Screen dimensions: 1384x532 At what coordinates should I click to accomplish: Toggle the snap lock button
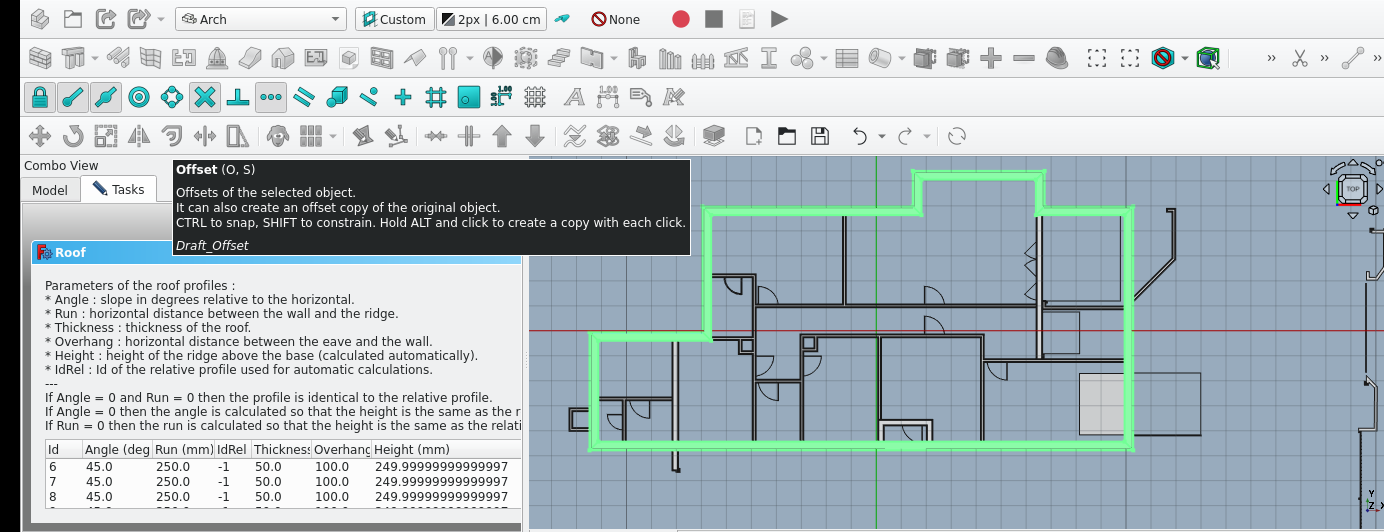click(x=40, y=97)
